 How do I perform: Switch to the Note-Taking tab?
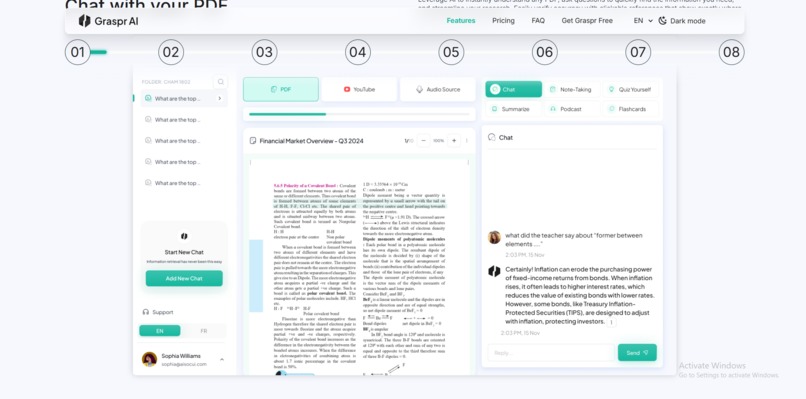coord(571,89)
